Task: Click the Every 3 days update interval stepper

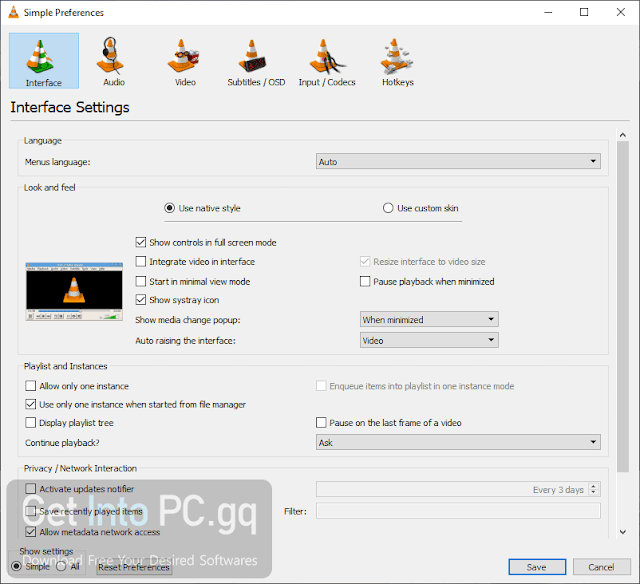Action: coord(594,489)
